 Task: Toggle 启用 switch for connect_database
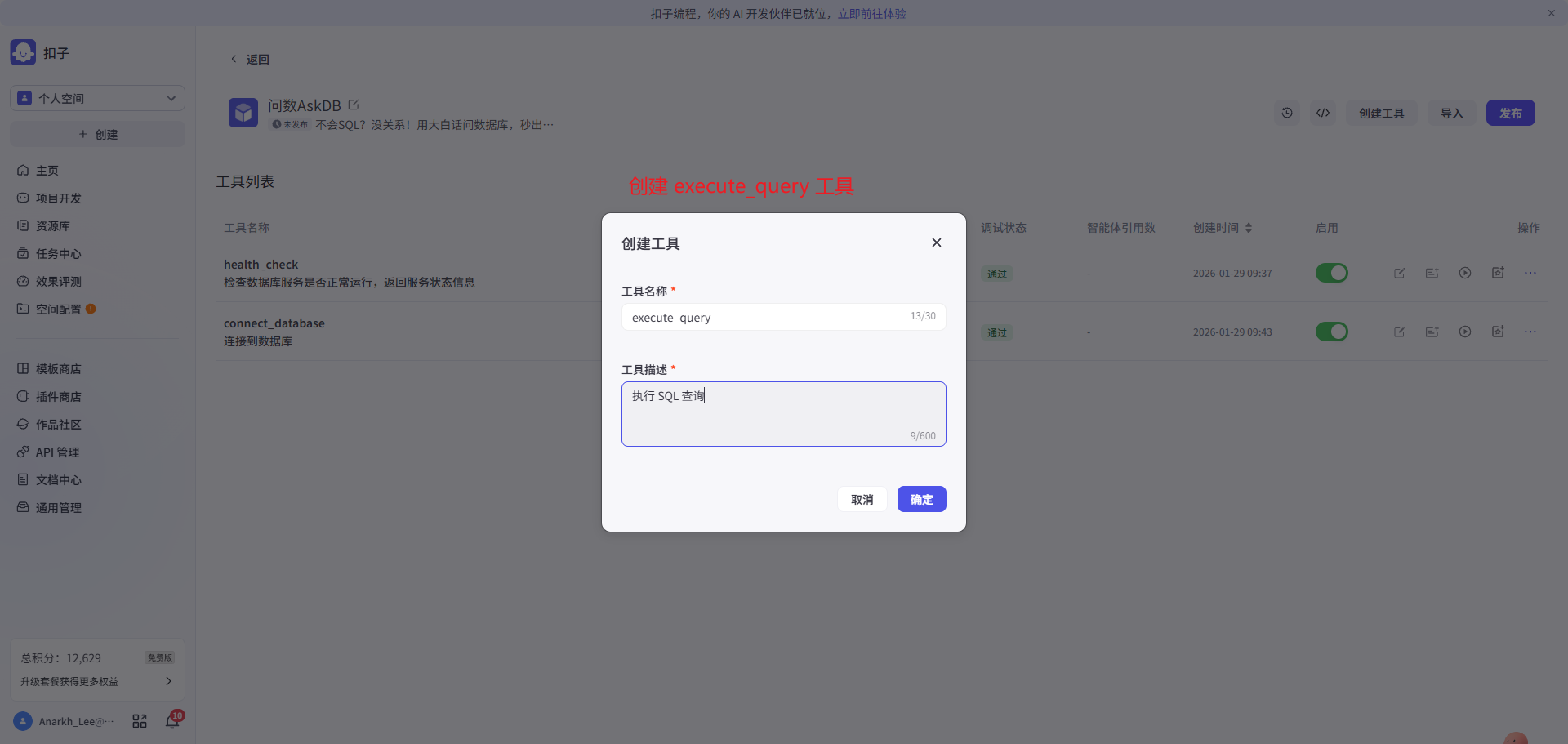pos(1331,332)
